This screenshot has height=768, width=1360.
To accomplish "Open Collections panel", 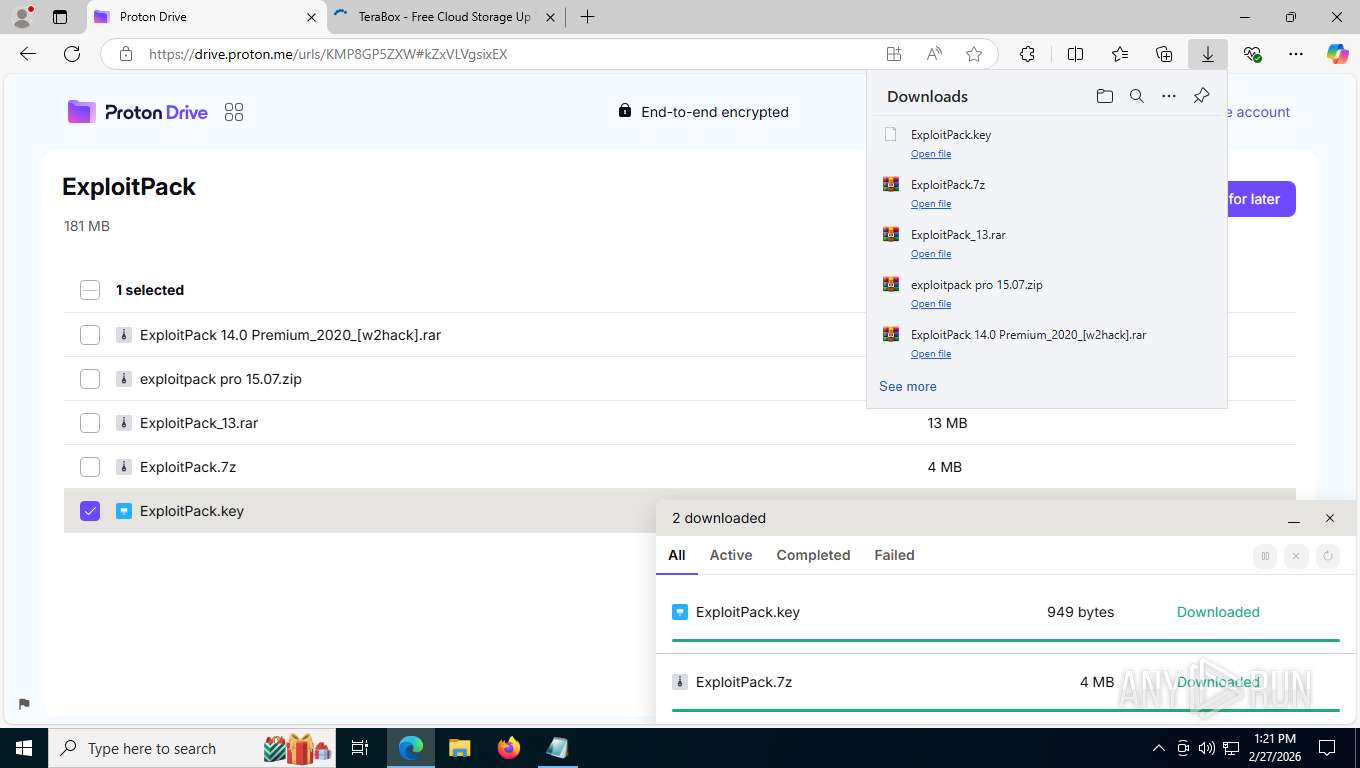I will coord(1164,54).
